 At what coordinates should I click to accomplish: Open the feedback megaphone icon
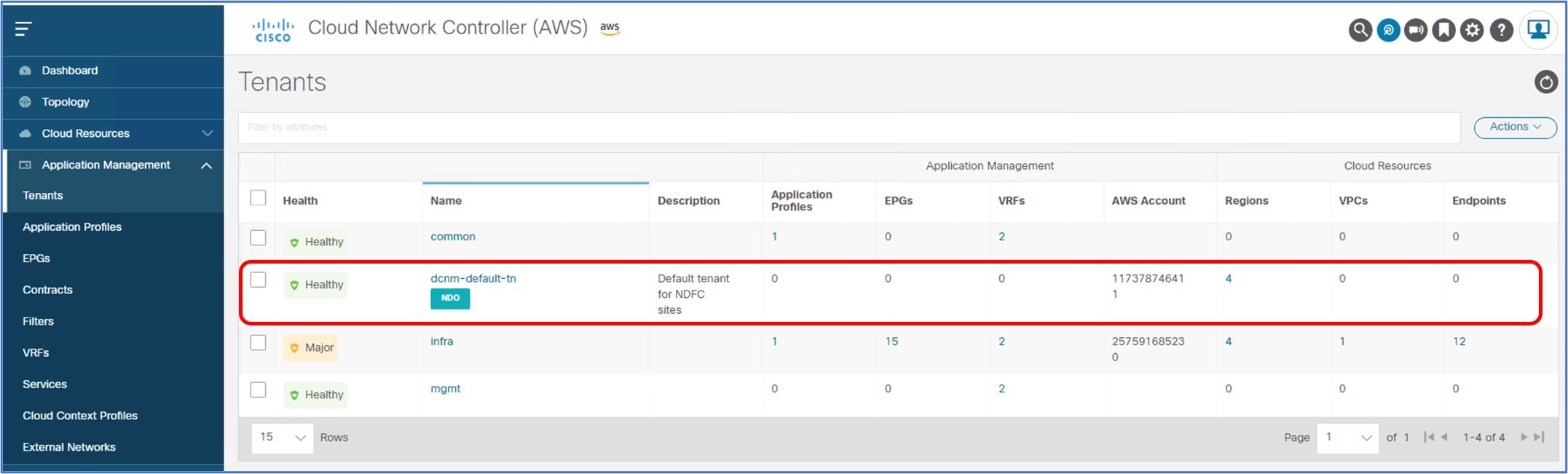[1416, 30]
